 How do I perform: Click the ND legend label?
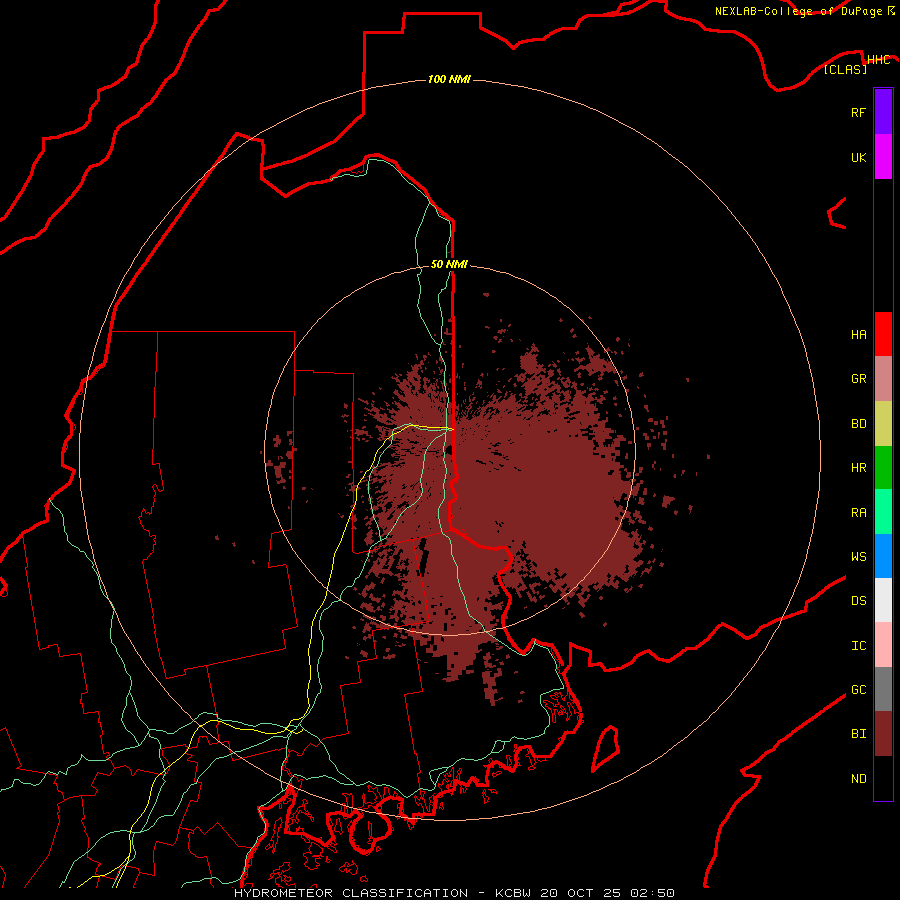858,779
